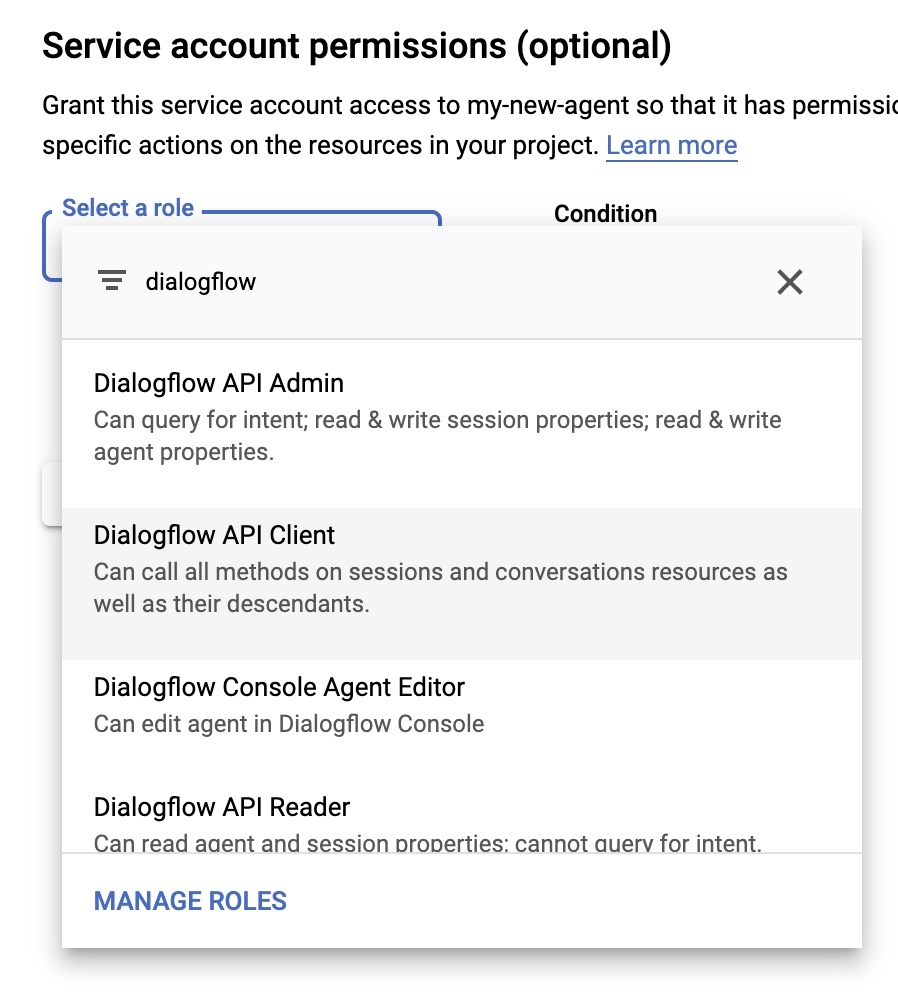Click the Service account permissions heading
The height and width of the screenshot is (1006, 898).
click(356, 46)
